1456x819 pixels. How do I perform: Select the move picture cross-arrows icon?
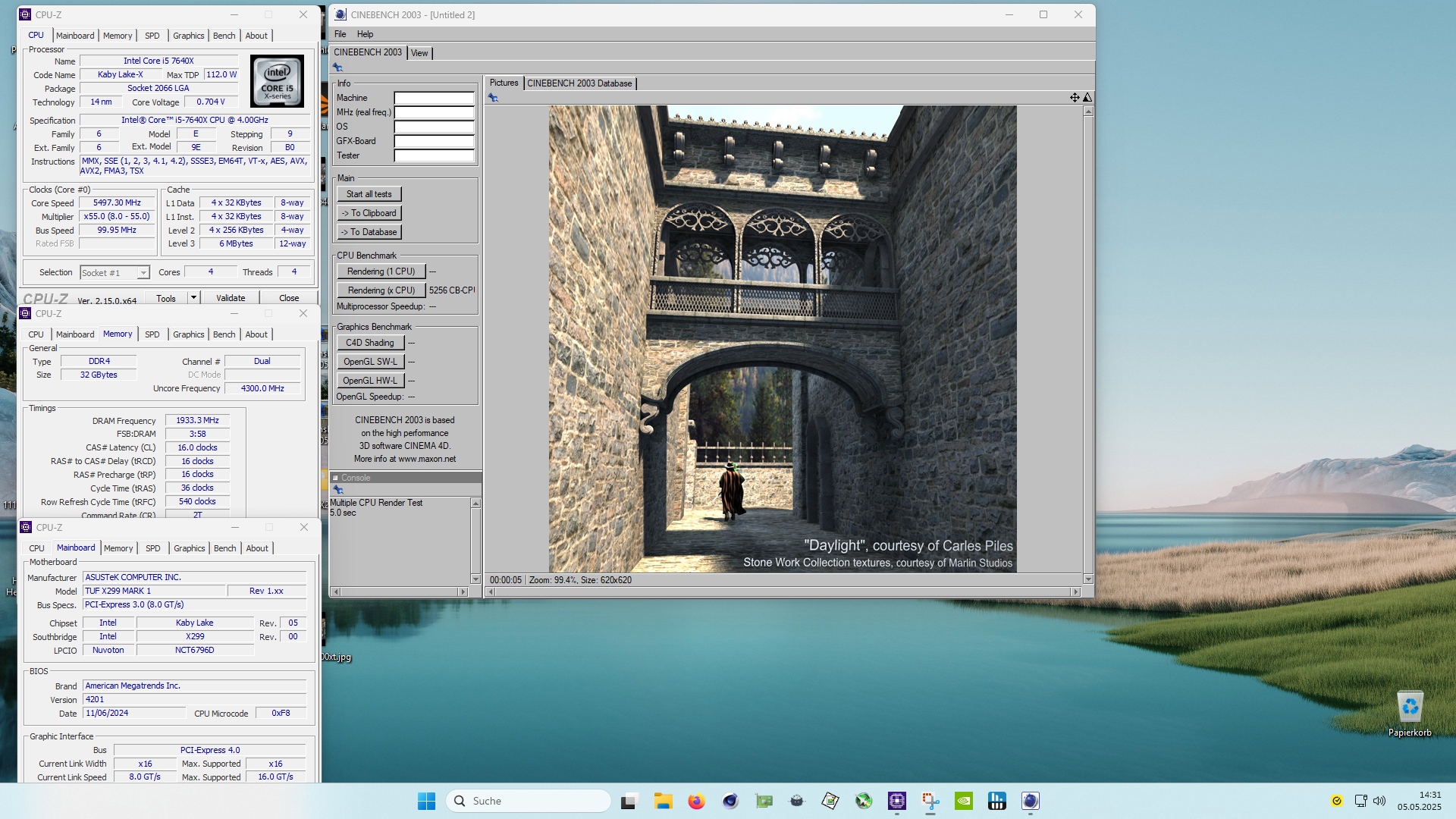point(1075,97)
